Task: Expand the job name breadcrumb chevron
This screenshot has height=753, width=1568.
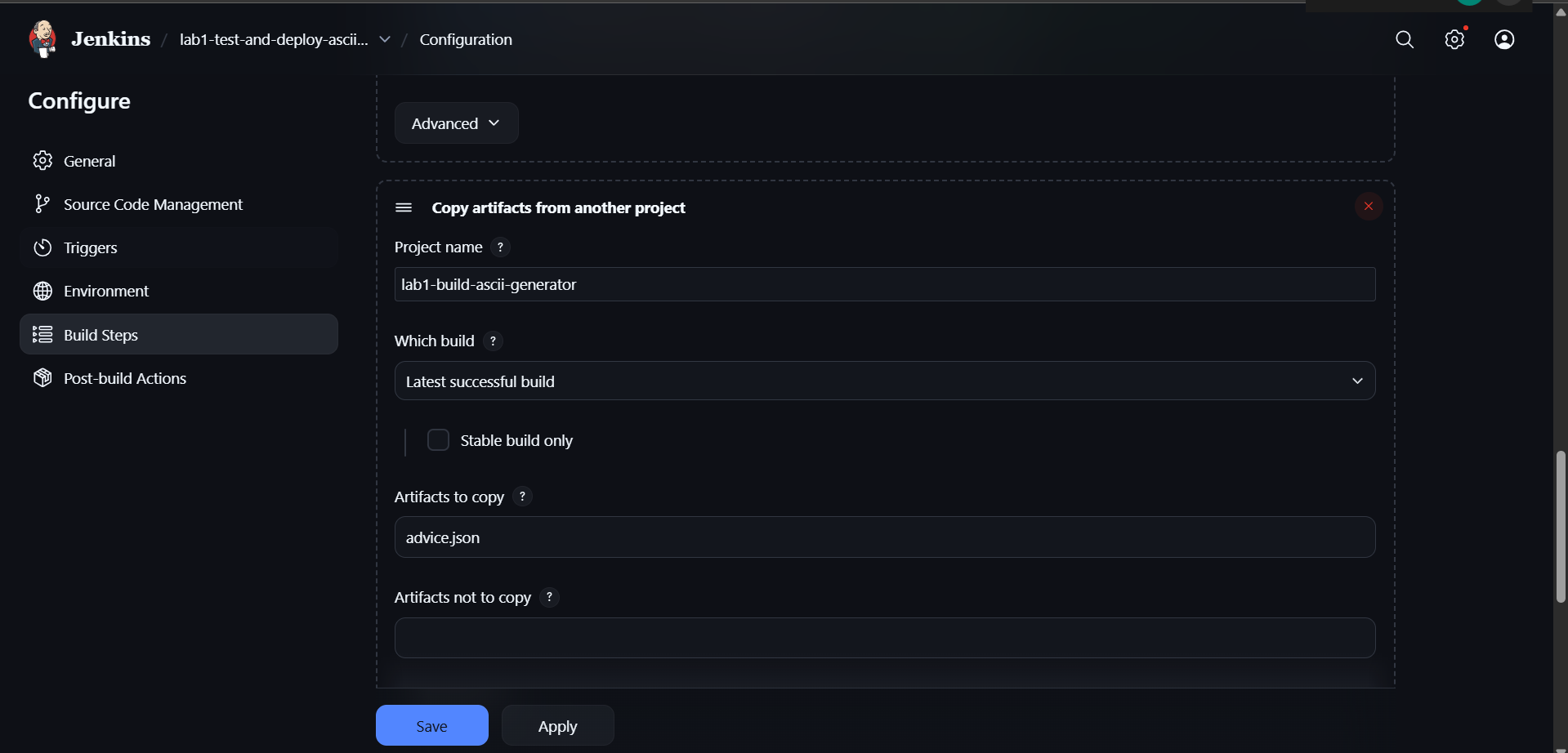Action: click(x=385, y=39)
